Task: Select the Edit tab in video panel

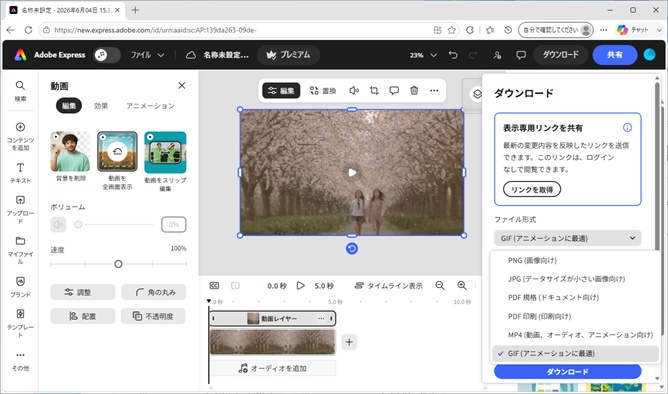Action: click(69, 106)
